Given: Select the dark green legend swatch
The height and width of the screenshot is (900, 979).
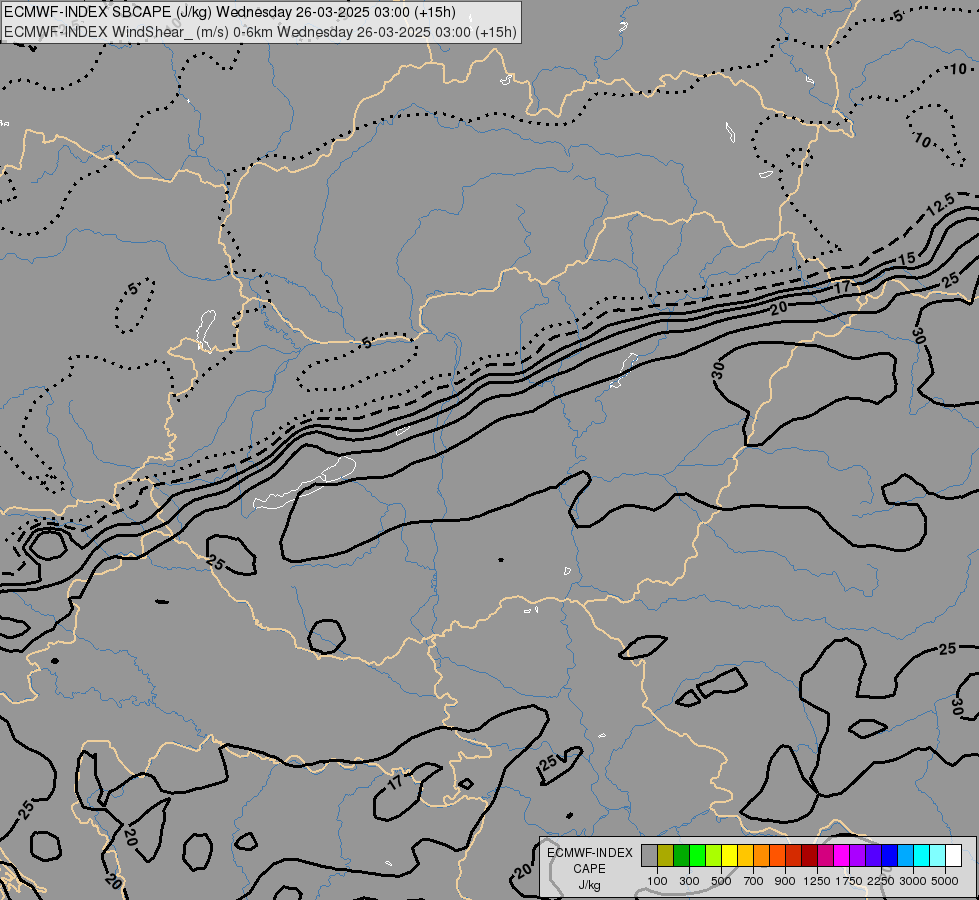Looking at the screenshot, I should point(681,855).
